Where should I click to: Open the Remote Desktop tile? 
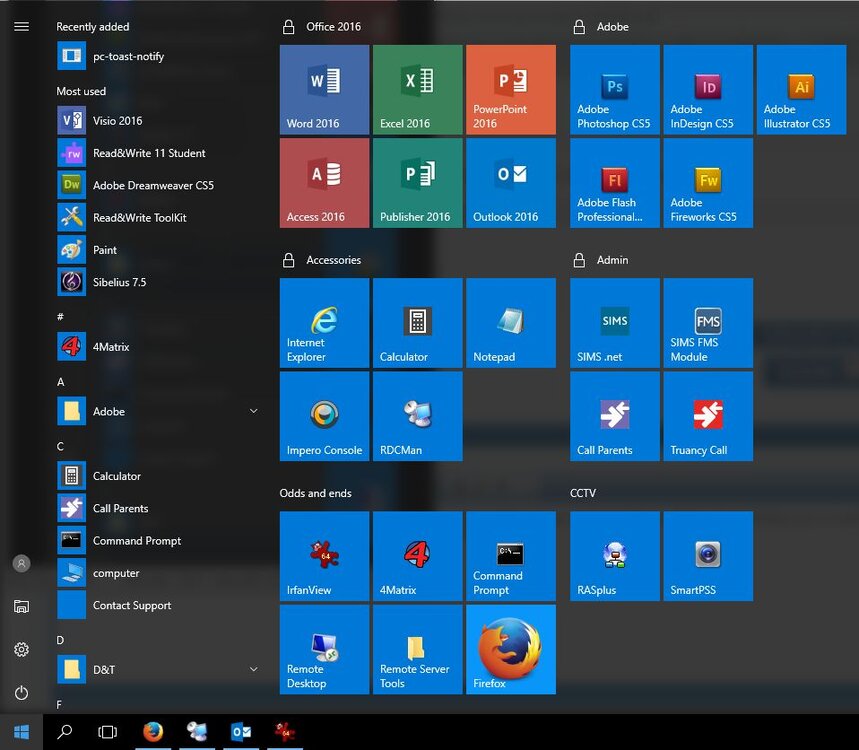[324, 650]
